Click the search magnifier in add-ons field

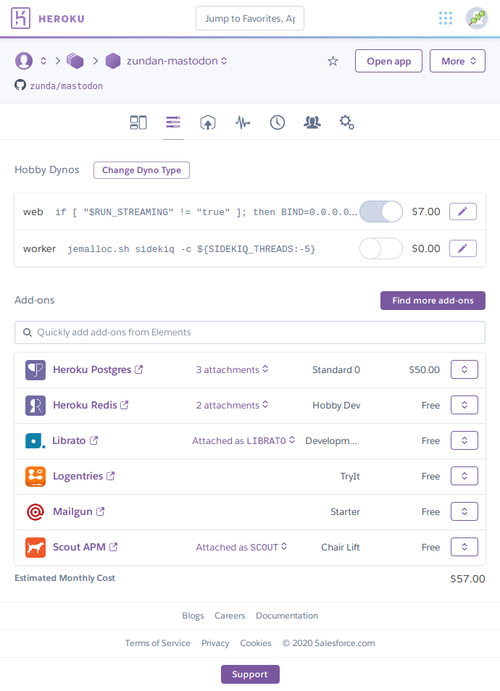[x=27, y=332]
